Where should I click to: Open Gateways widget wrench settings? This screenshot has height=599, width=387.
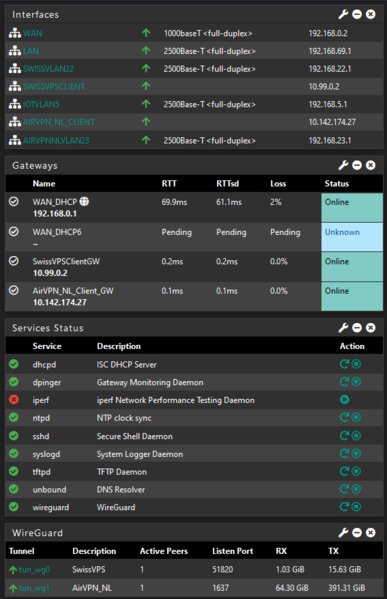point(343,165)
